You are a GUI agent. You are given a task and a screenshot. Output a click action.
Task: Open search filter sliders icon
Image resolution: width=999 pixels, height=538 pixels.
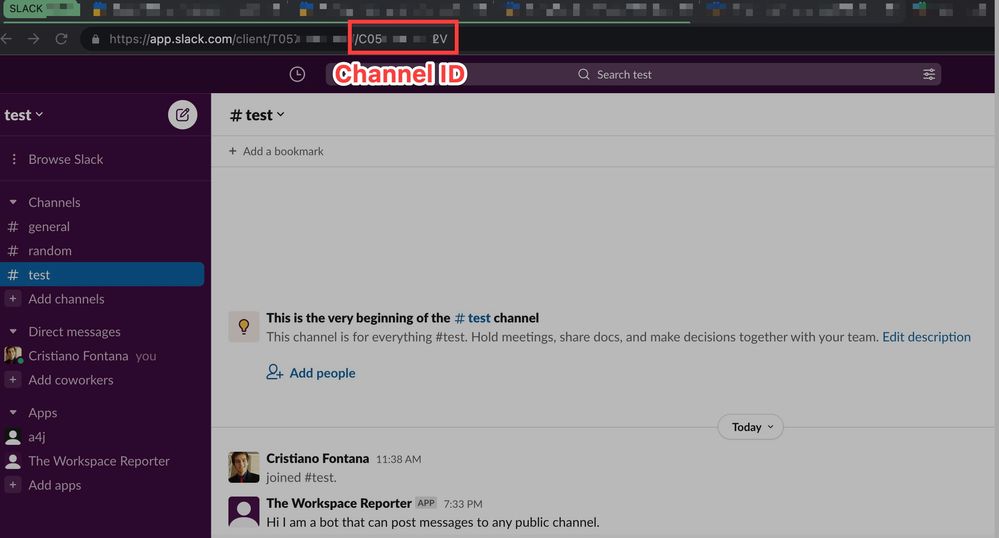click(929, 75)
